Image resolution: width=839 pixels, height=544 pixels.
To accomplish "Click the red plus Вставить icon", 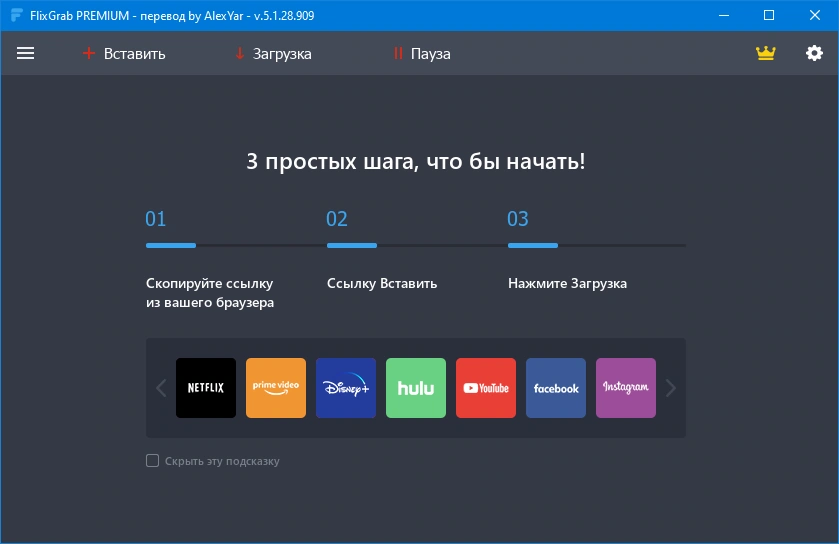I will pos(89,53).
